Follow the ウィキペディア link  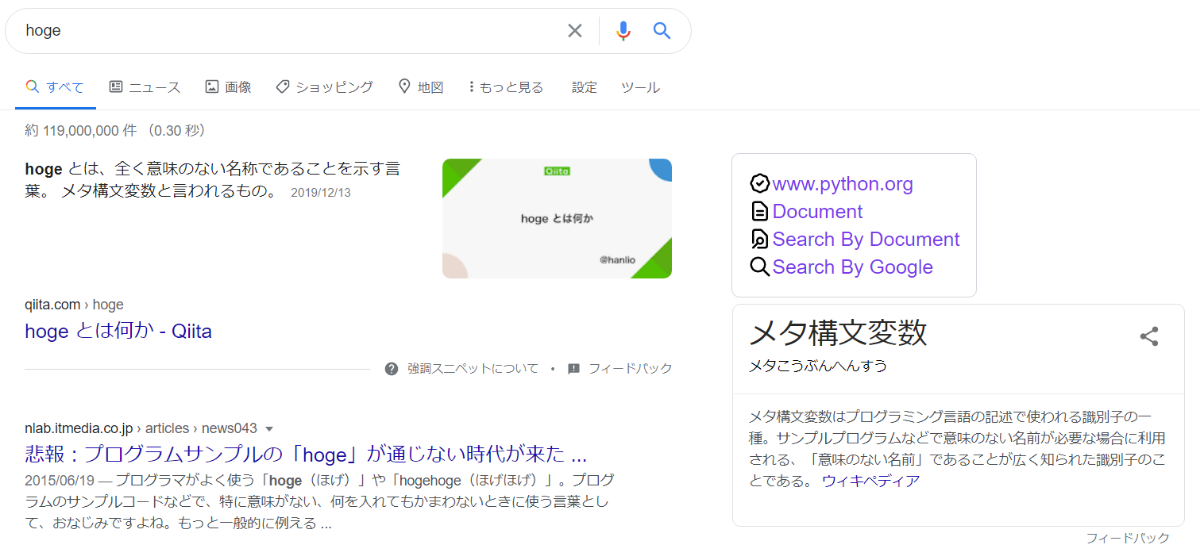pyautogui.click(x=871, y=481)
